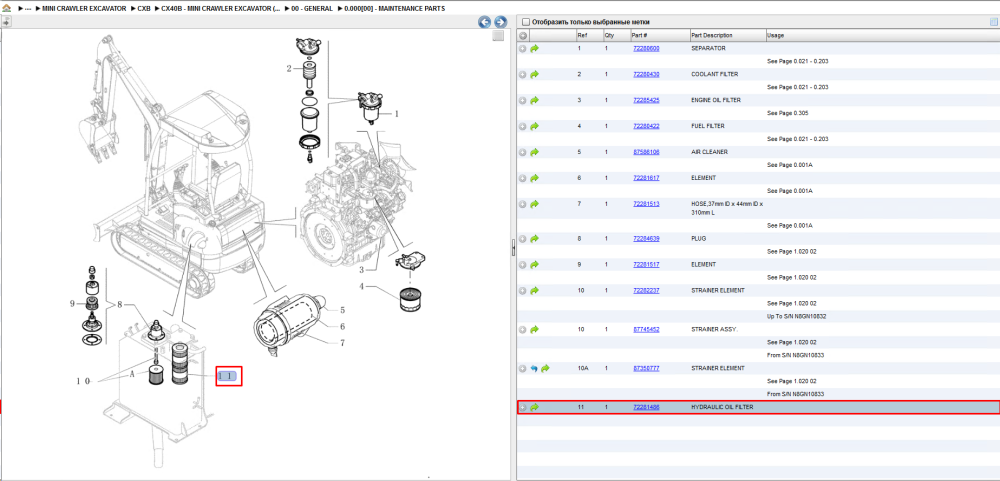Click the green arrow for the HOSE row
This screenshot has width=1000, height=481.
(x=534, y=204)
